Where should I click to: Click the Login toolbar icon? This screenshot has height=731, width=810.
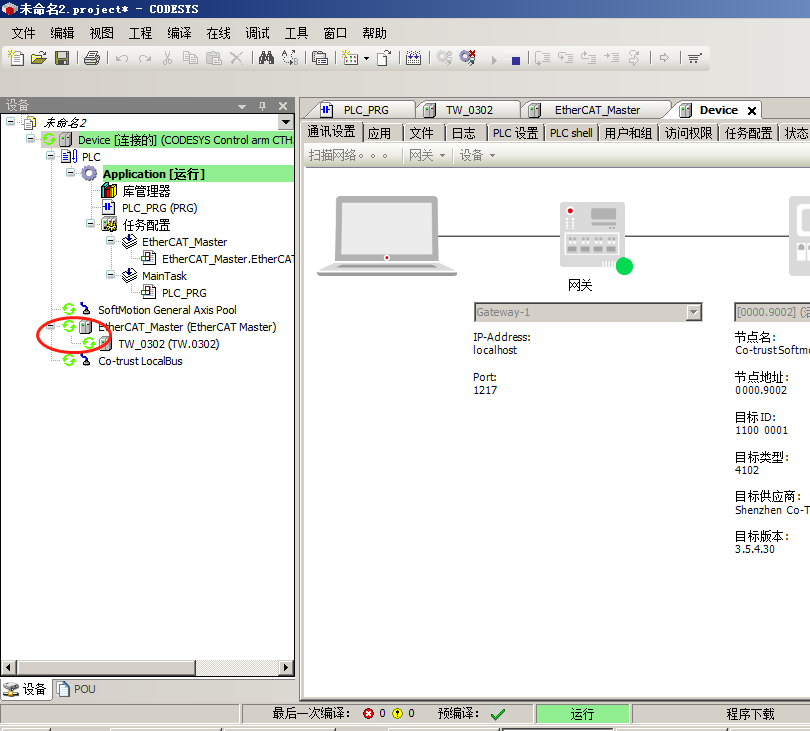tap(444, 58)
